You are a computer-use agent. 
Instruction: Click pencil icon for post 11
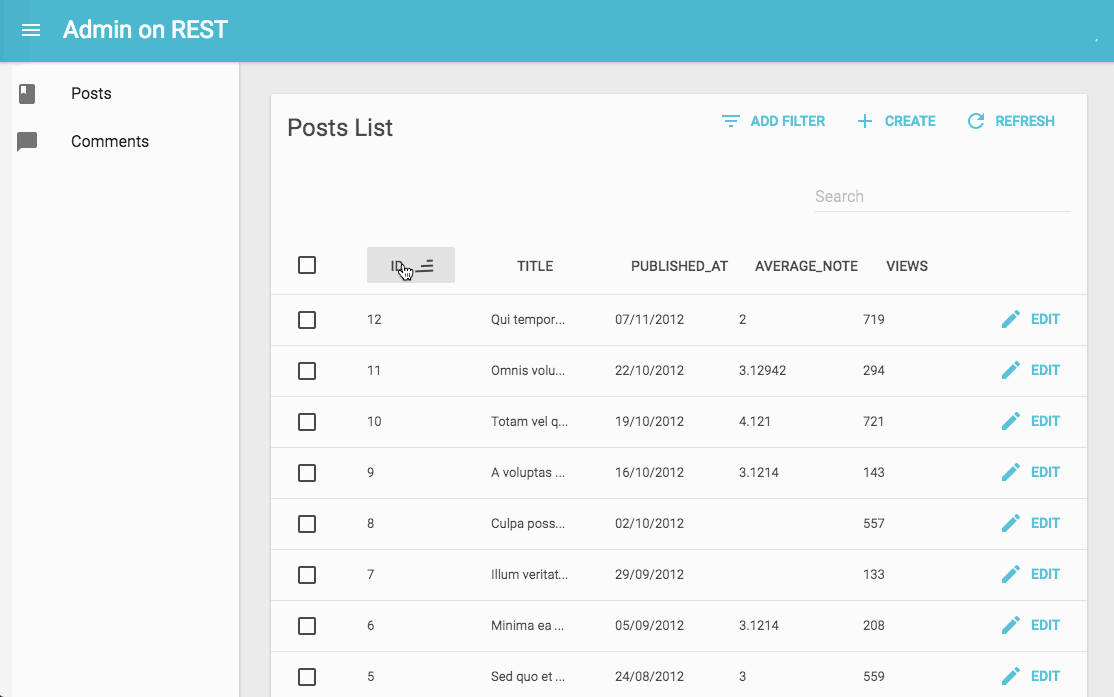1011,370
